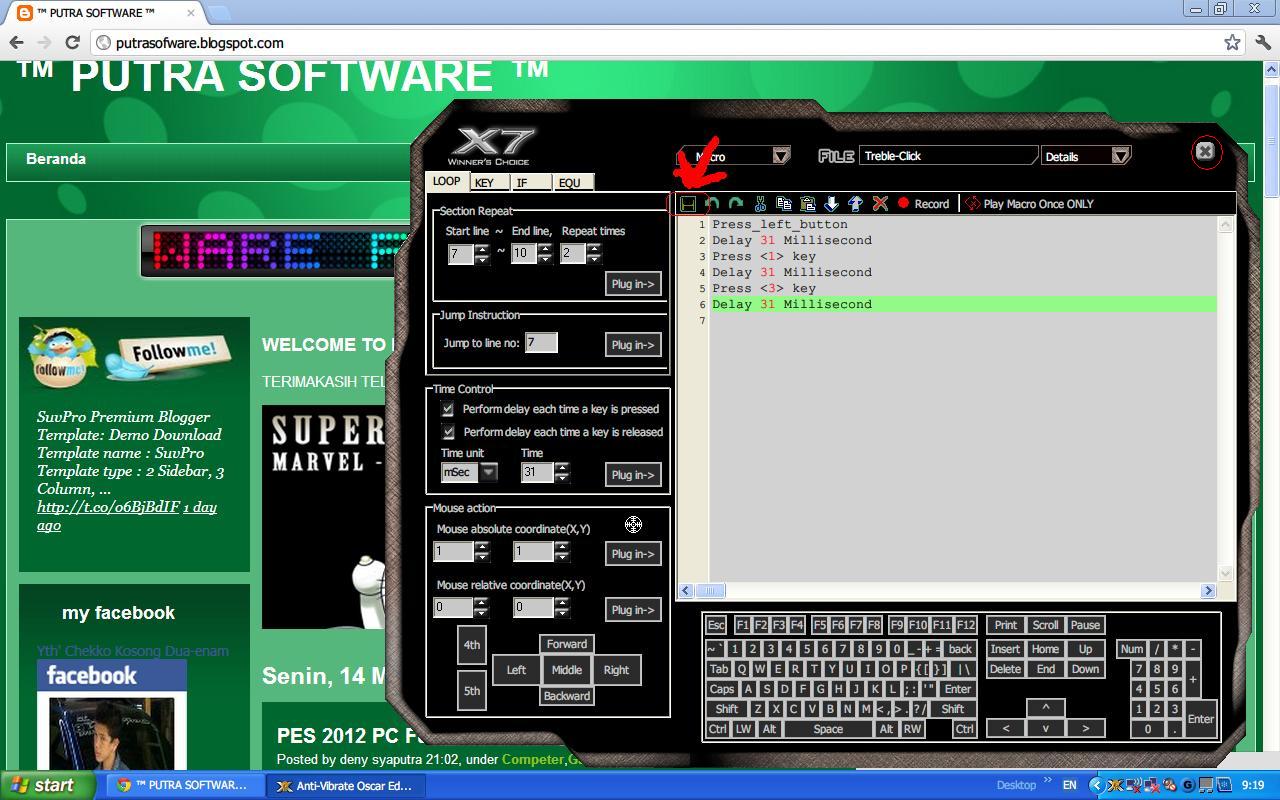Open the Beranda menu on the blog

tap(56, 159)
